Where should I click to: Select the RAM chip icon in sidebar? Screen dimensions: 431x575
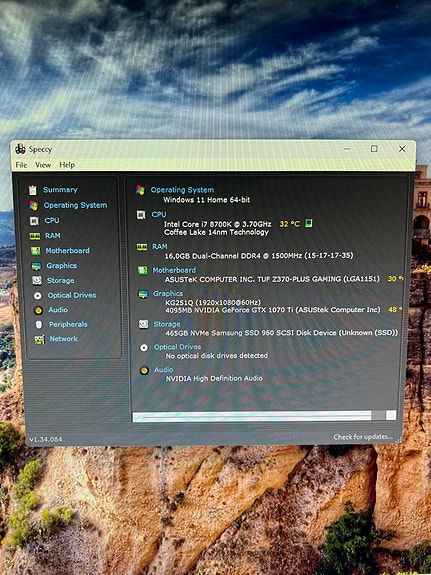pos(34,236)
